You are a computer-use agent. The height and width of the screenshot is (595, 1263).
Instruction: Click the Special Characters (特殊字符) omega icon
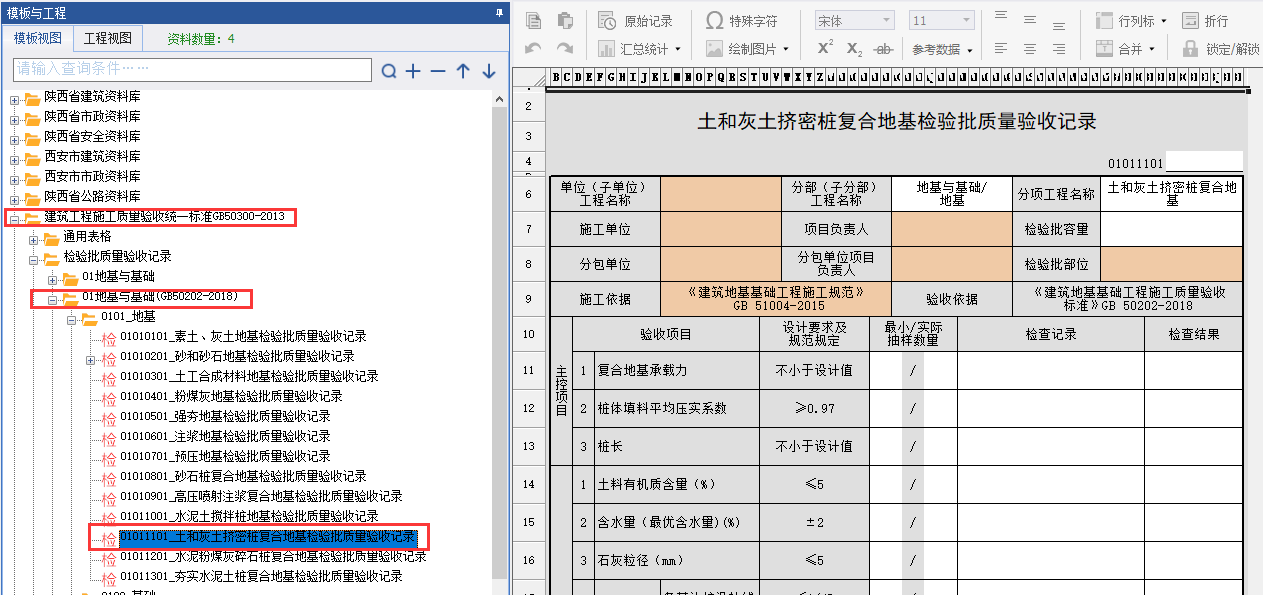point(714,21)
